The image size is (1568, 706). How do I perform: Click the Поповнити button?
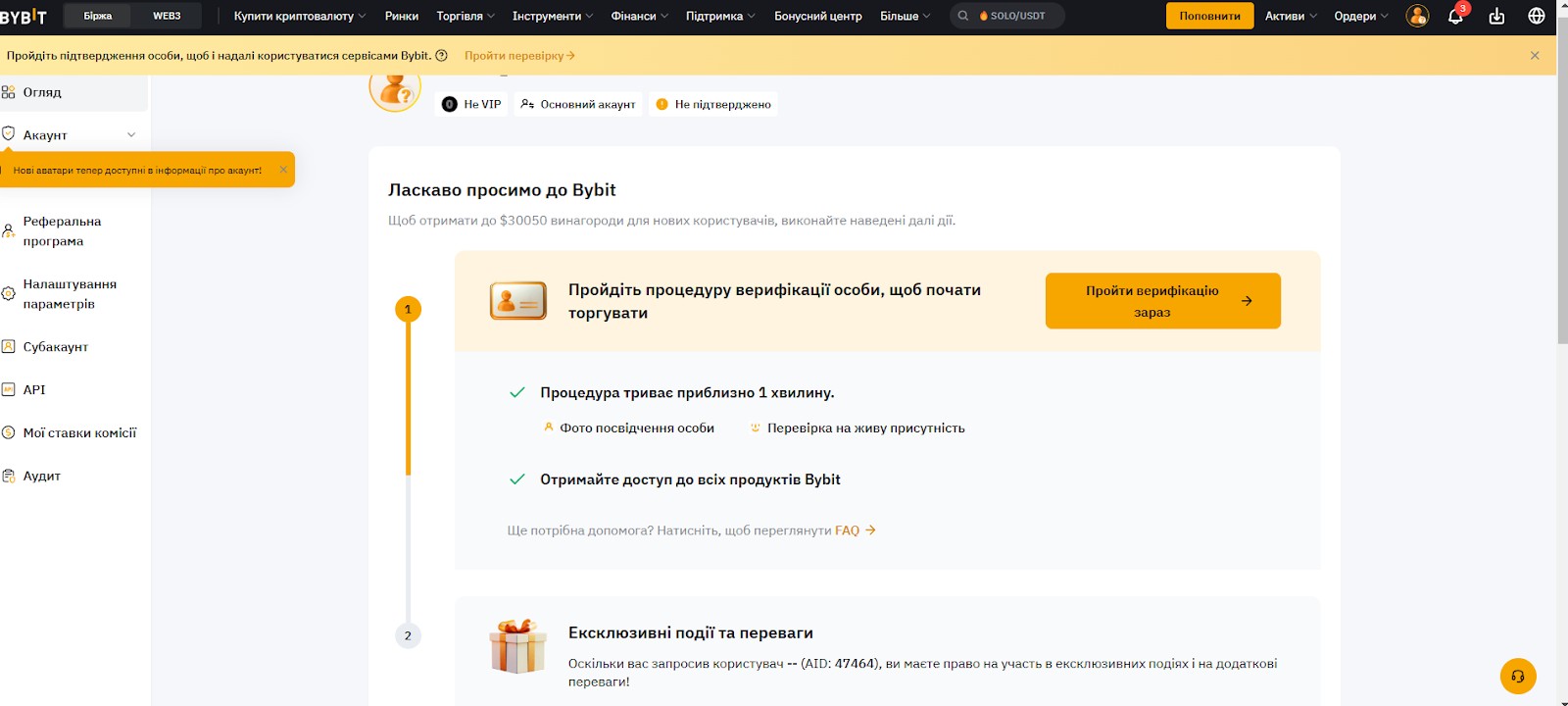point(1209,16)
